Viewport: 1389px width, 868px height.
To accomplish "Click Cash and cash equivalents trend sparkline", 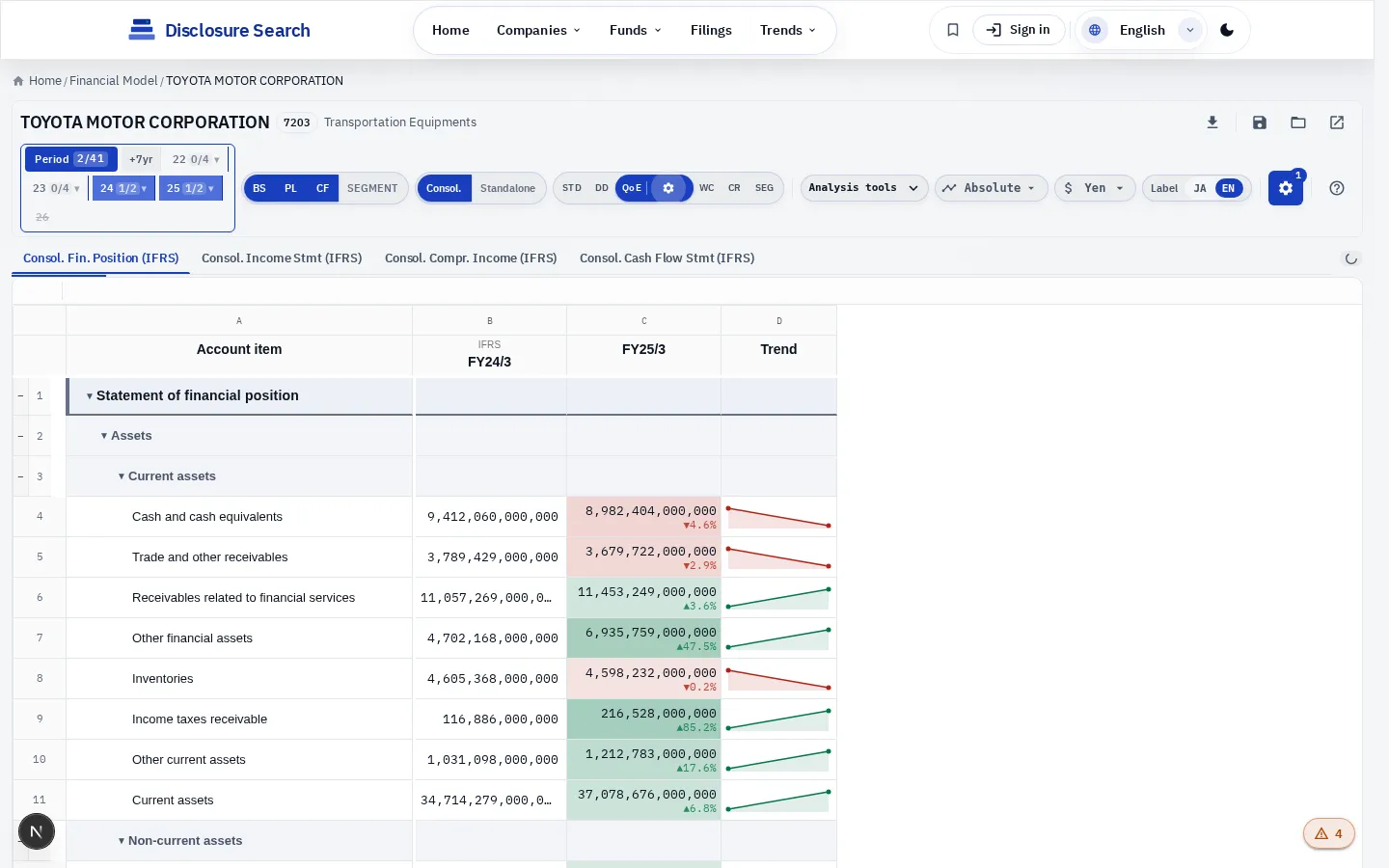I will (x=778, y=517).
